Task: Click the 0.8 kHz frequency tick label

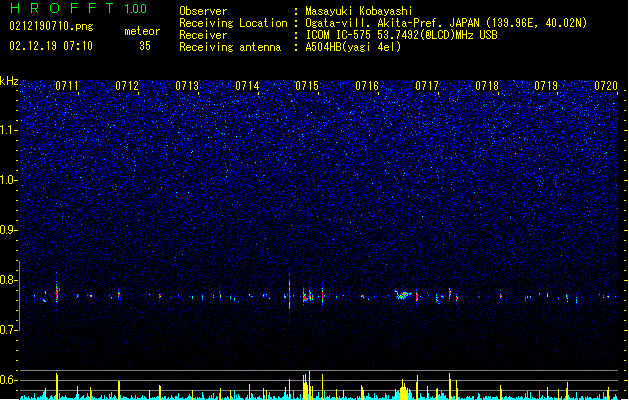Action: (x=8, y=280)
